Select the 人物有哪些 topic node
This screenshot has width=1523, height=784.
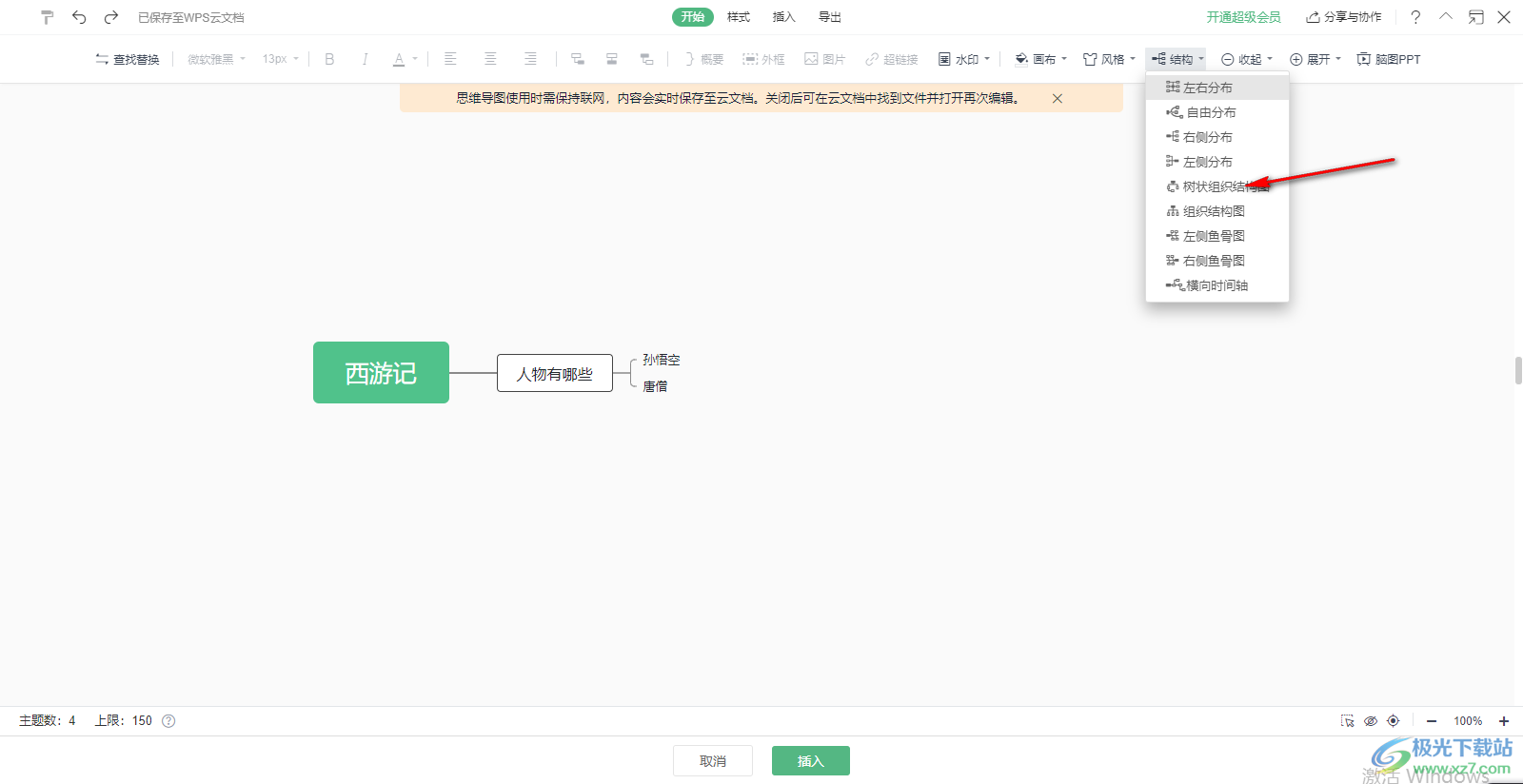tap(555, 373)
